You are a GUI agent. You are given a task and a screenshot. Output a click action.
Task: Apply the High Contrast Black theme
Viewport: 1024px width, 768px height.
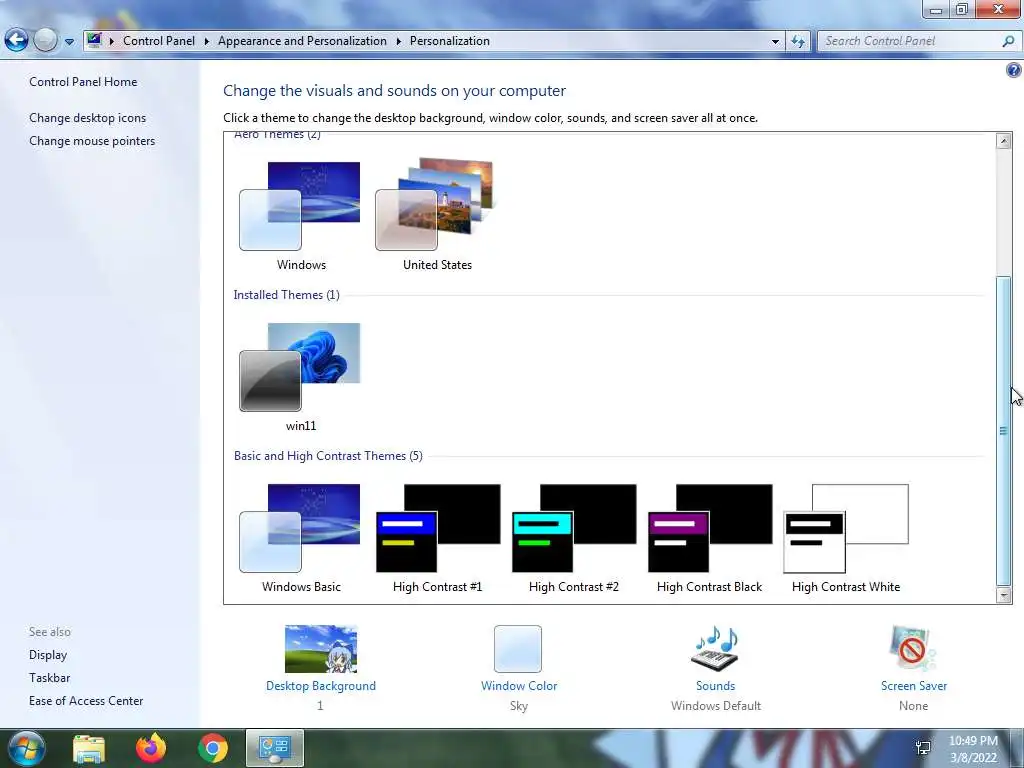(x=709, y=538)
